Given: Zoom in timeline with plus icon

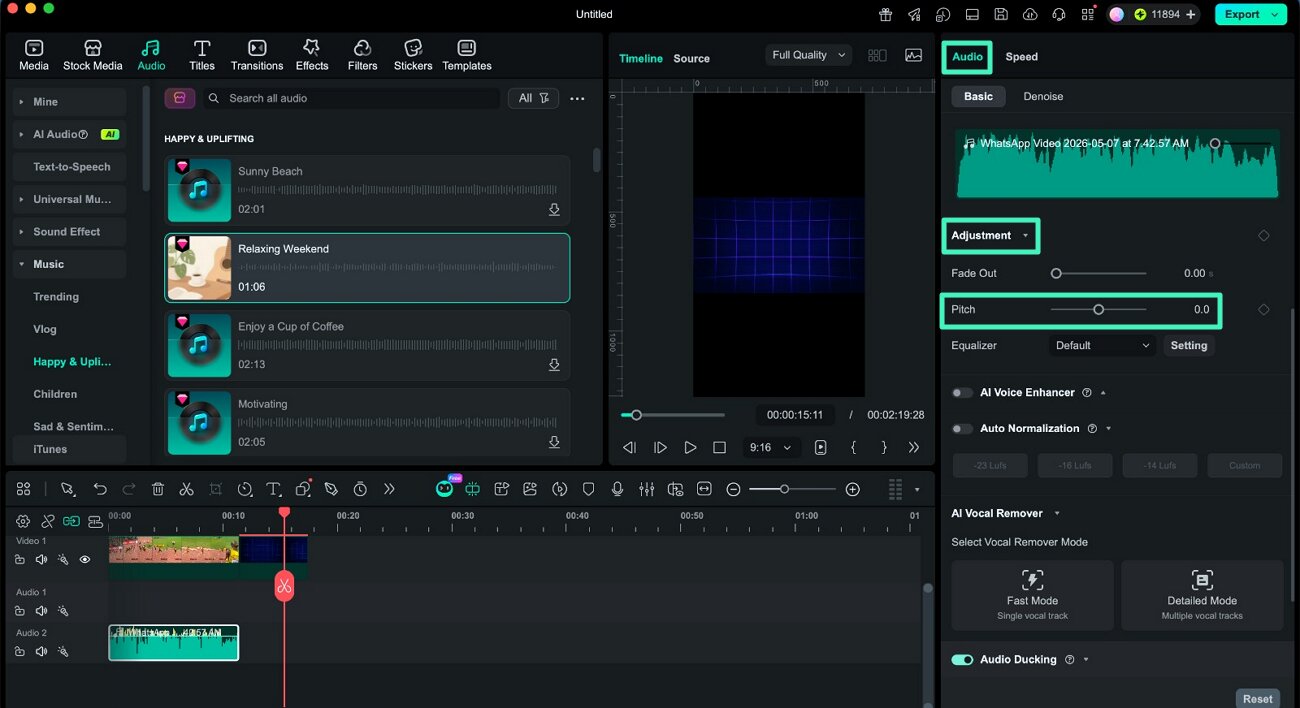Looking at the screenshot, I should 852,489.
